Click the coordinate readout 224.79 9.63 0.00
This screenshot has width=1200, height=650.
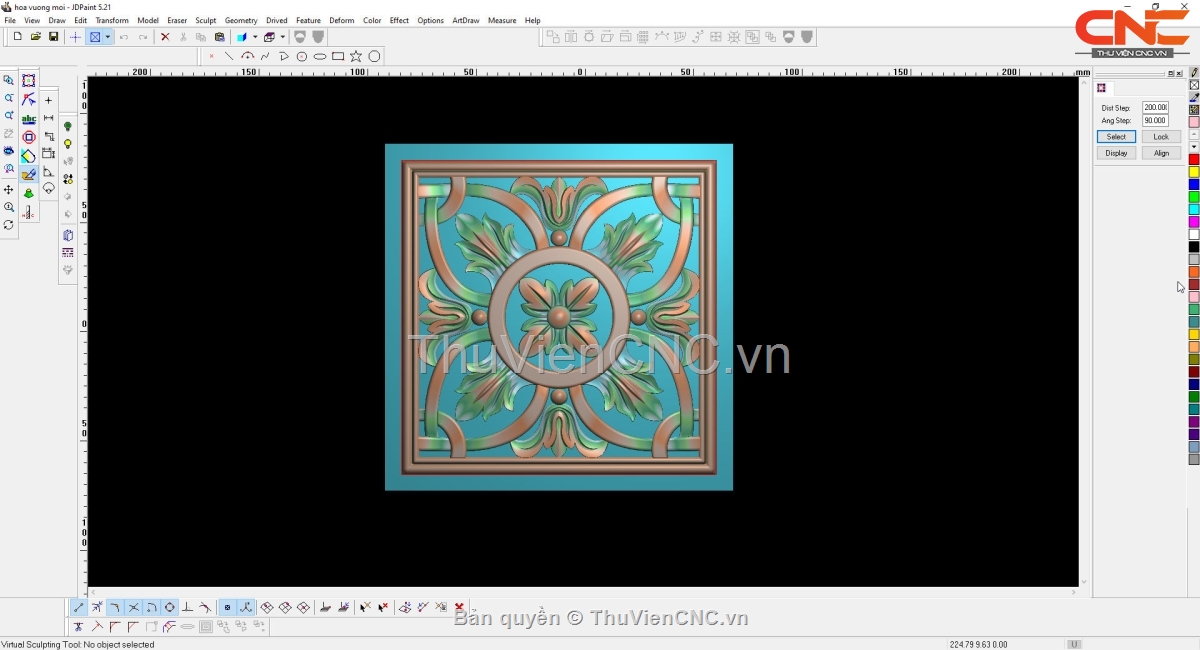pyautogui.click(x=978, y=645)
